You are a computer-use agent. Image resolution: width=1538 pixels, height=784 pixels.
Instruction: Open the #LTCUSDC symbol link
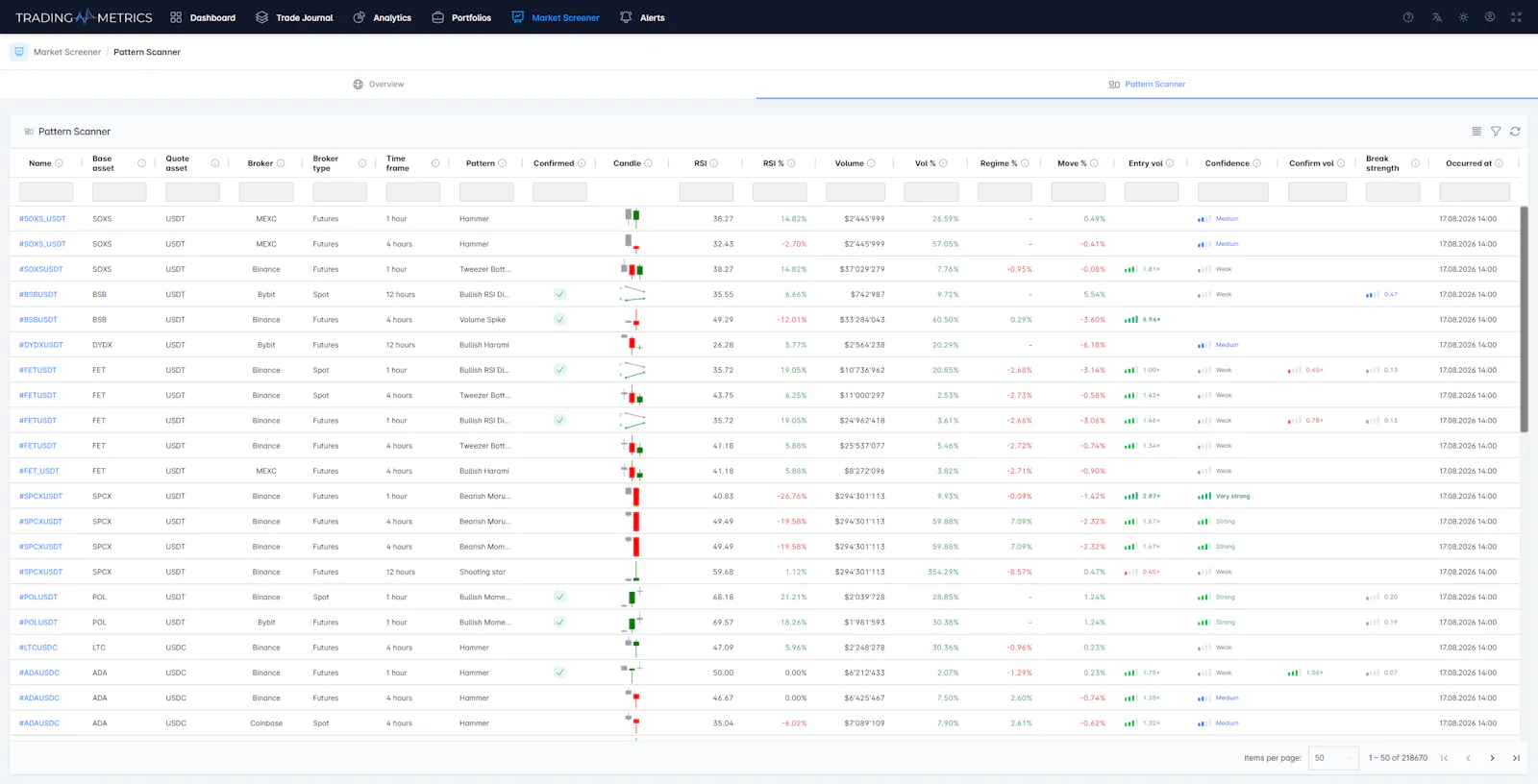(38, 648)
